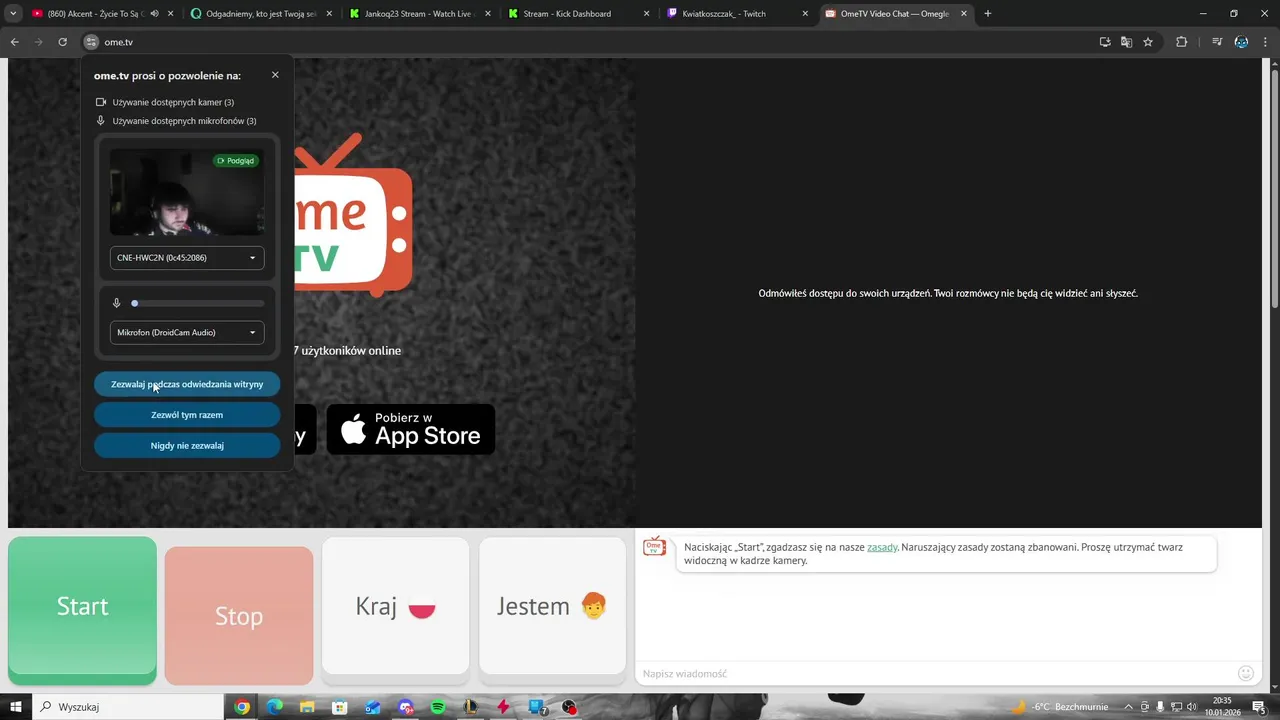Close the permission popup with X
1280x720 pixels.
275,75
